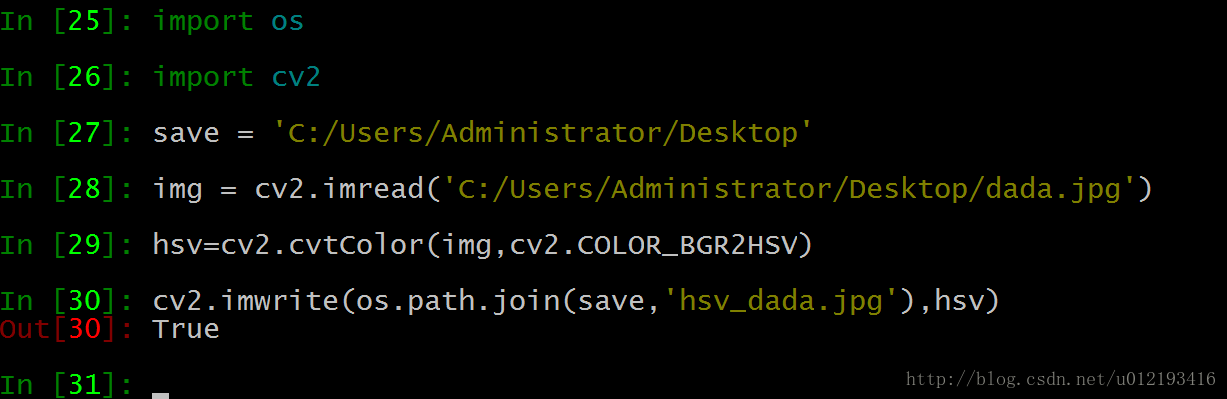Click the In [30] prompt label
This screenshot has height=399, width=1227.
click(x=66, y=301)
